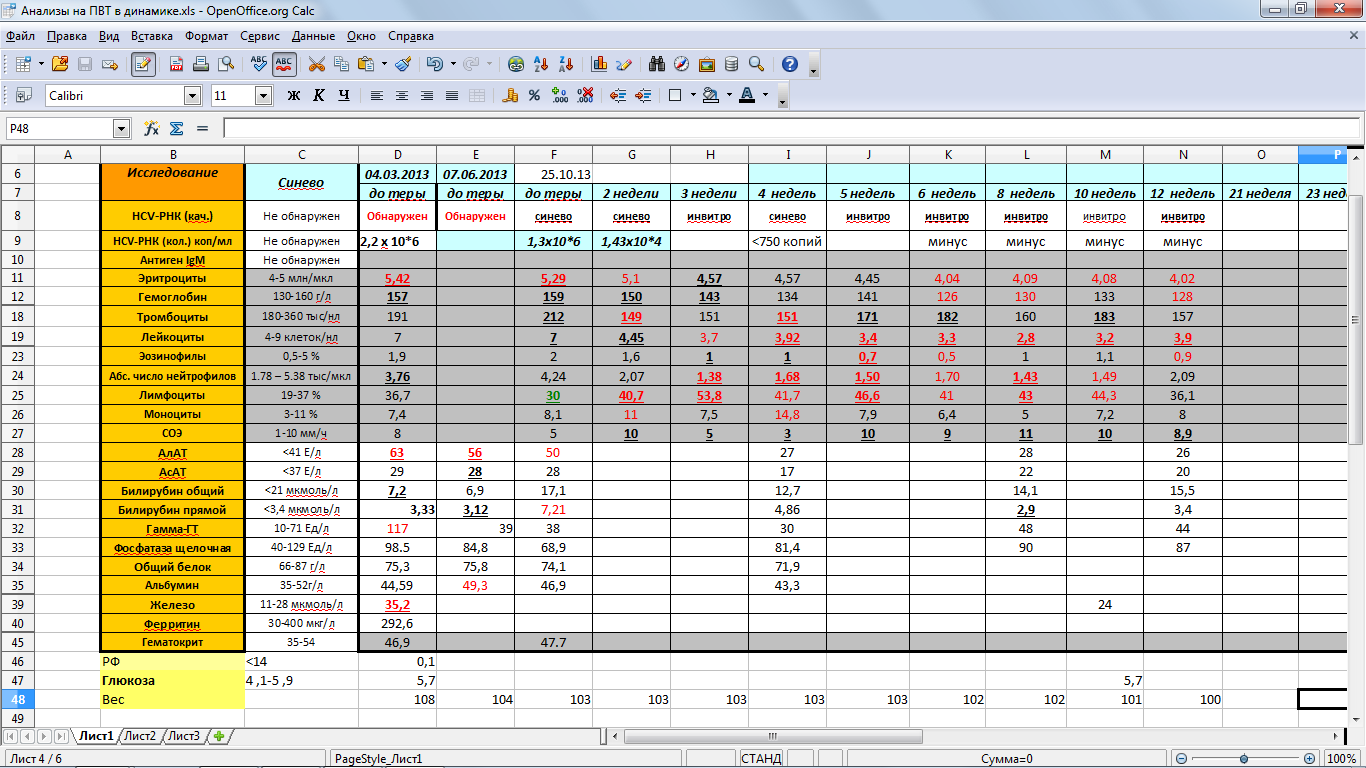Click the New spreadsheet icon
1366x768 pixels.
point(23,64)
